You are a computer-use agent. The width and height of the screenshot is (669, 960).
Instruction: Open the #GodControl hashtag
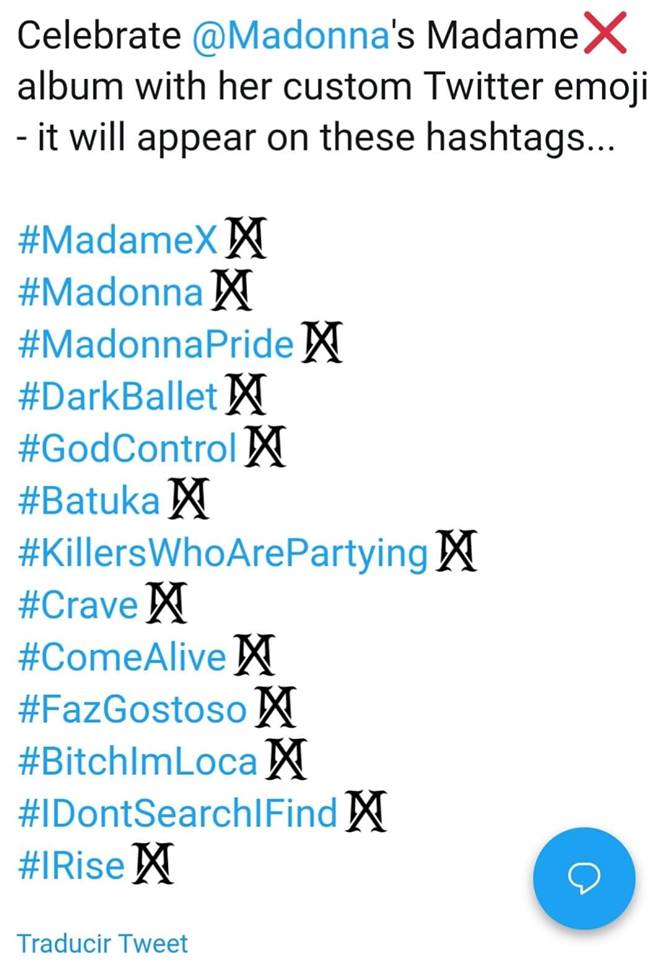[127, 448]
